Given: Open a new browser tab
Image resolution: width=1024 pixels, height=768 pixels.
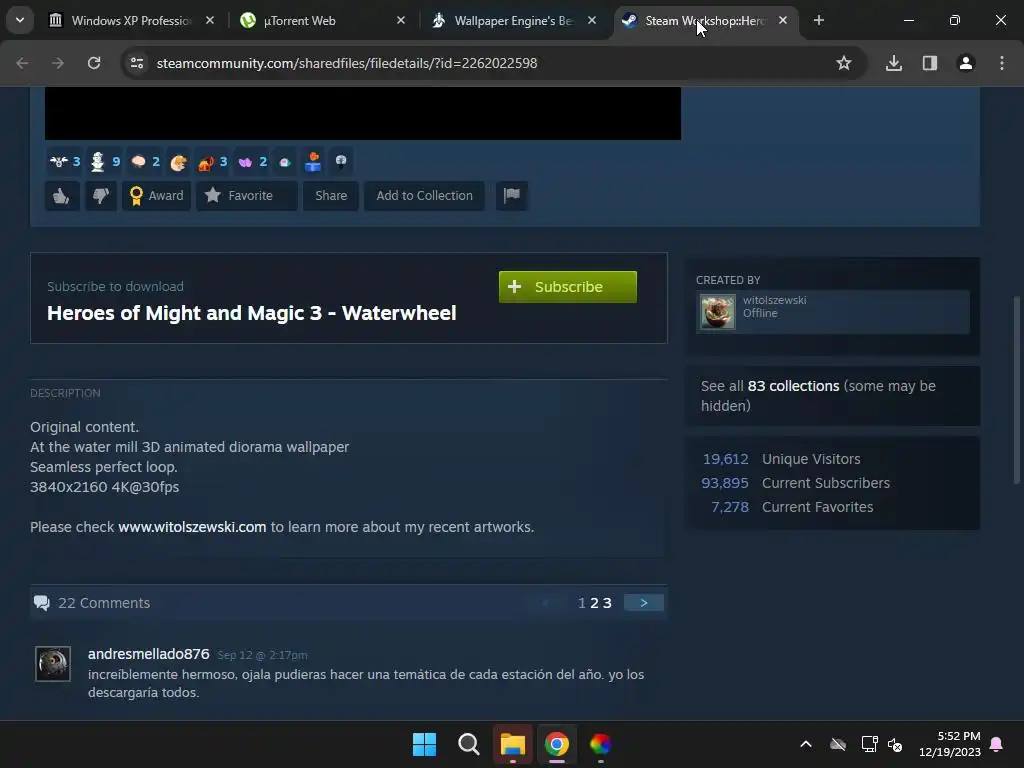Looking at the screenshot, I should [x=819, y=21].
